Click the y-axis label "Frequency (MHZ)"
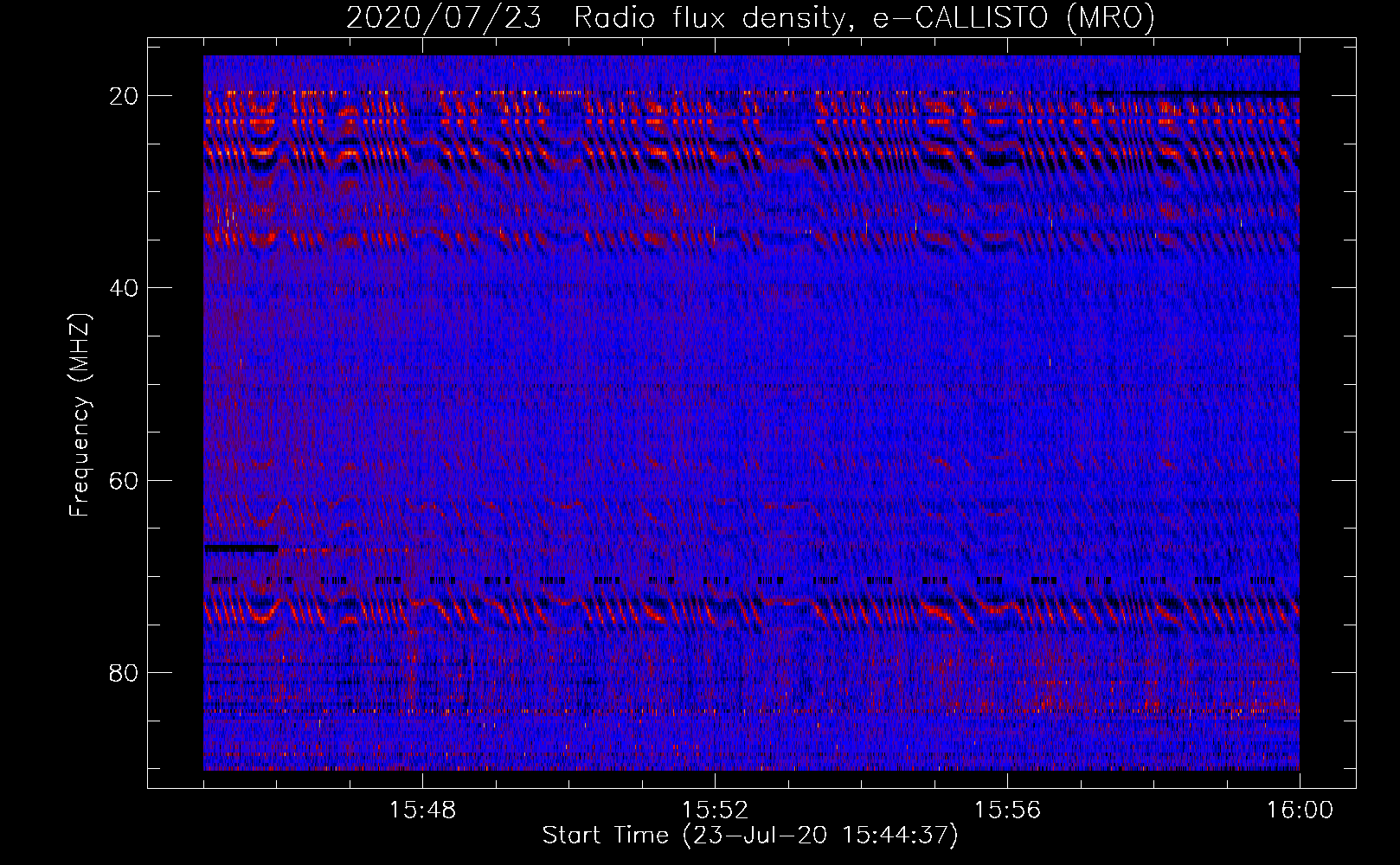The image size is (1400, 865). tap(80, 414)
